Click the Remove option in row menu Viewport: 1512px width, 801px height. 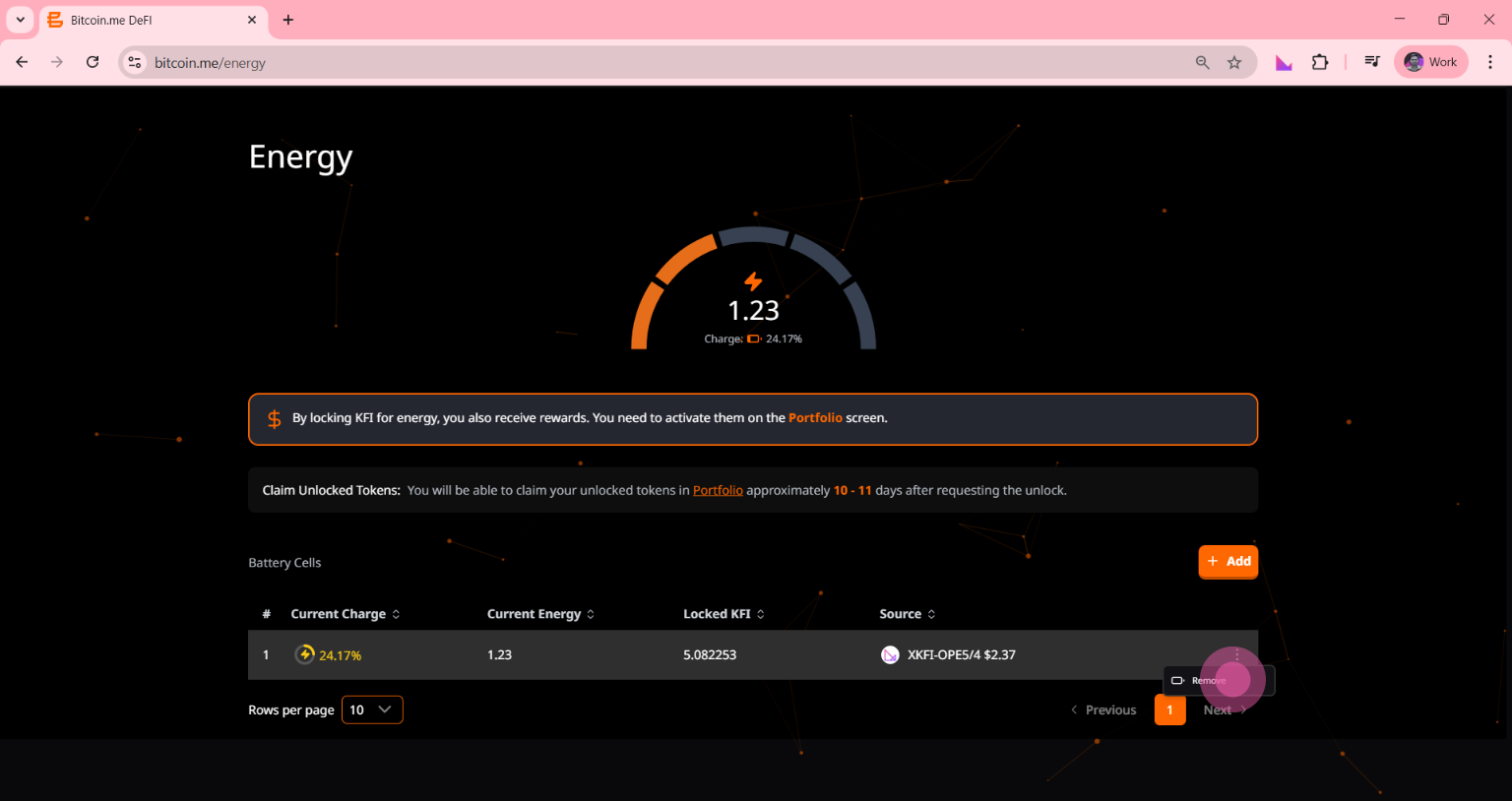click(x=1208, y=681)
